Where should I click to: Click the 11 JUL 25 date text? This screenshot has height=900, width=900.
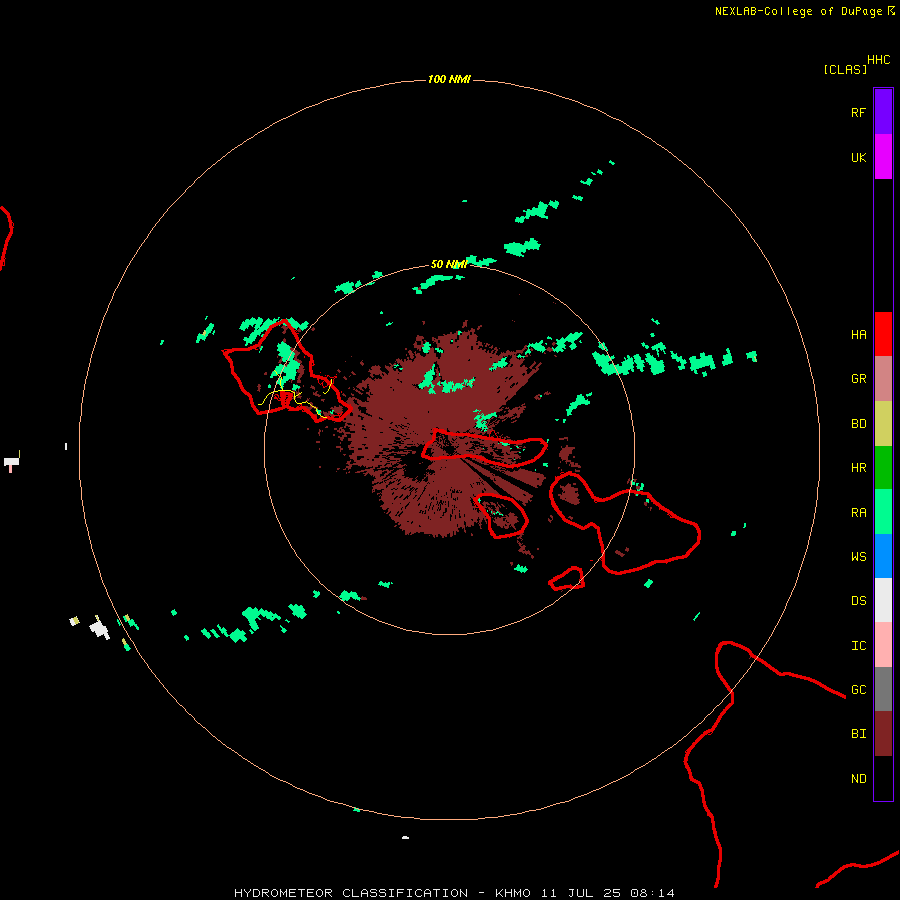pyautogui.click(x=581, y=893)
